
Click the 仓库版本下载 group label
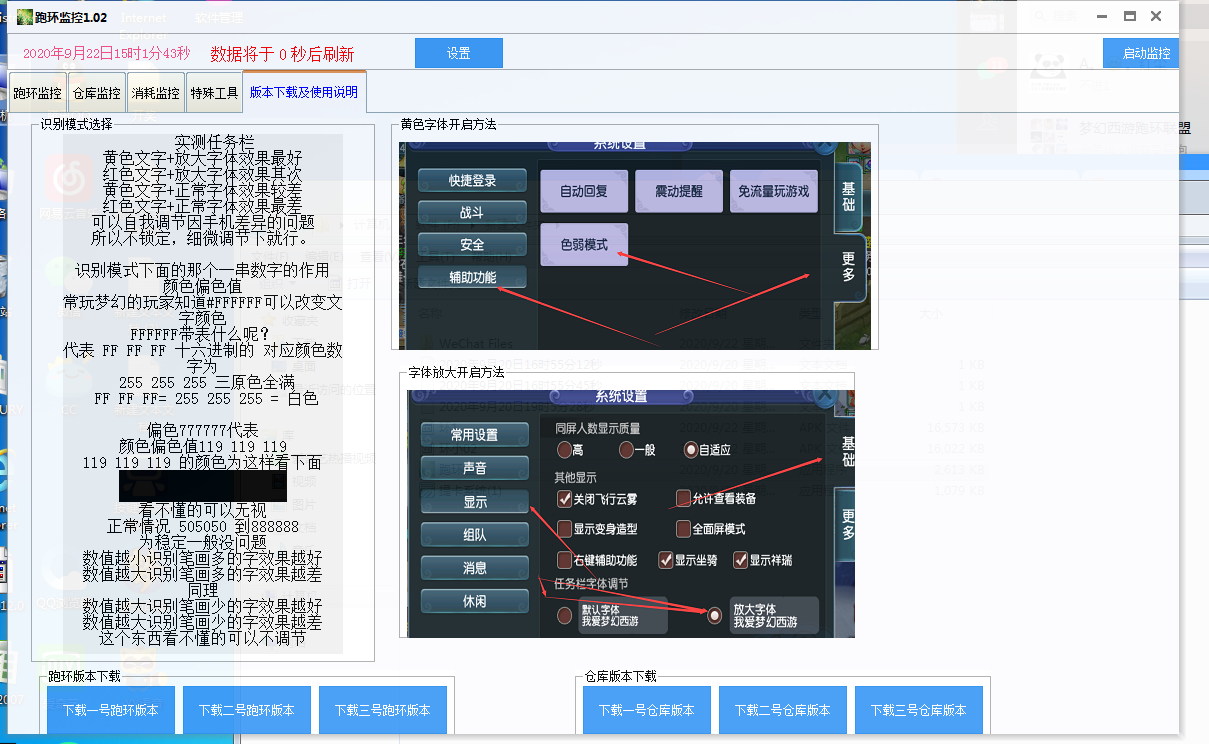click(x=620, y=676)
